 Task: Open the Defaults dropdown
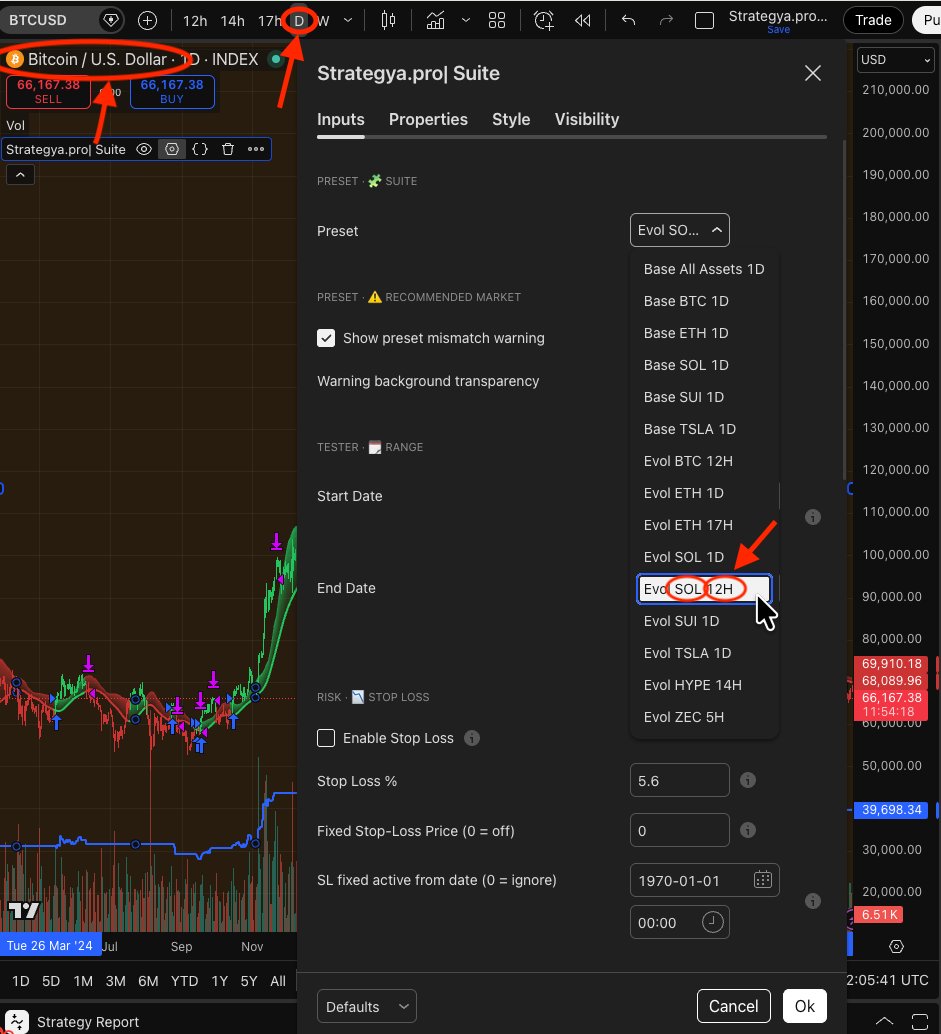367,1006
